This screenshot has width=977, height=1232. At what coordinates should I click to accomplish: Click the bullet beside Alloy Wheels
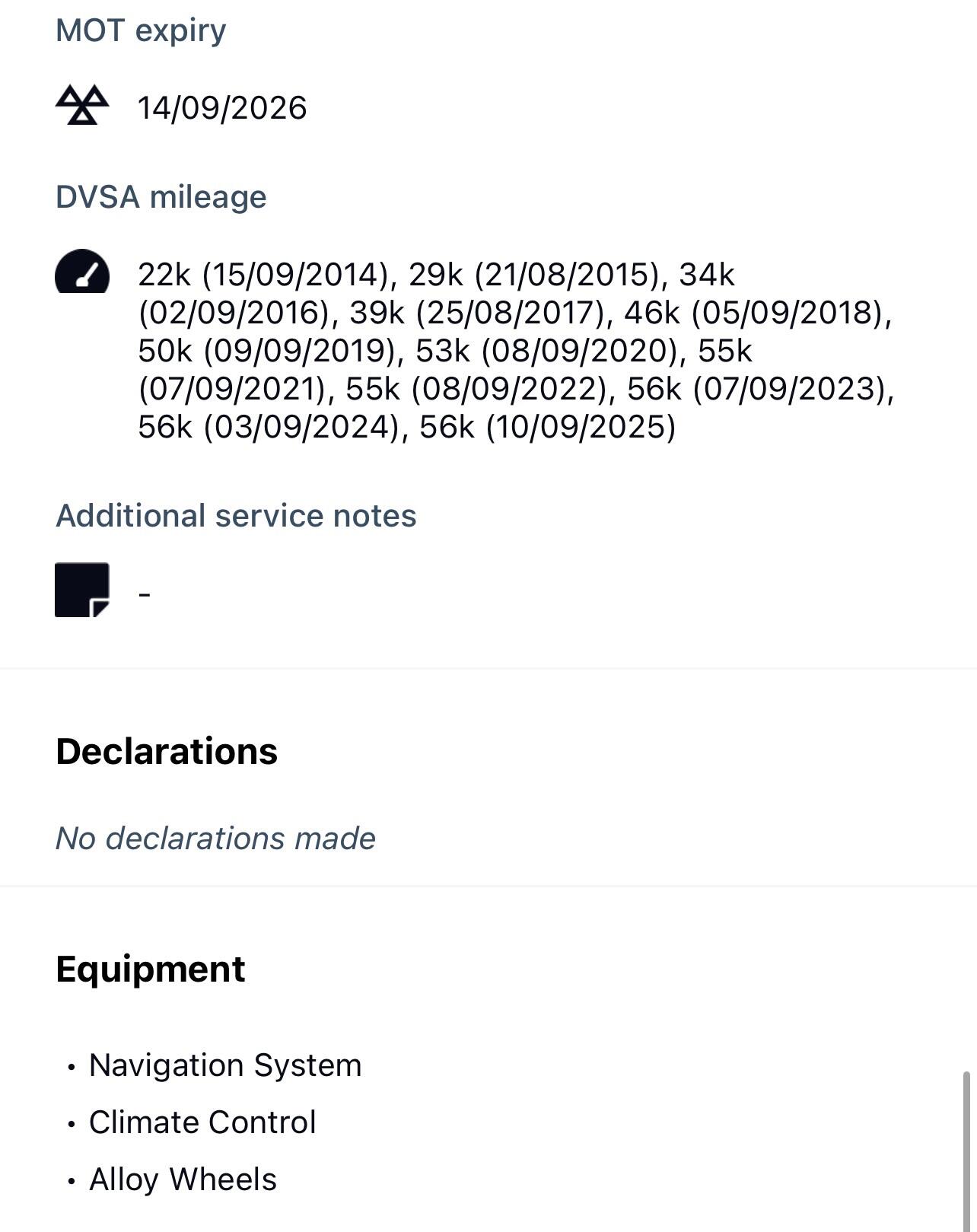[x=72, y=1181]
